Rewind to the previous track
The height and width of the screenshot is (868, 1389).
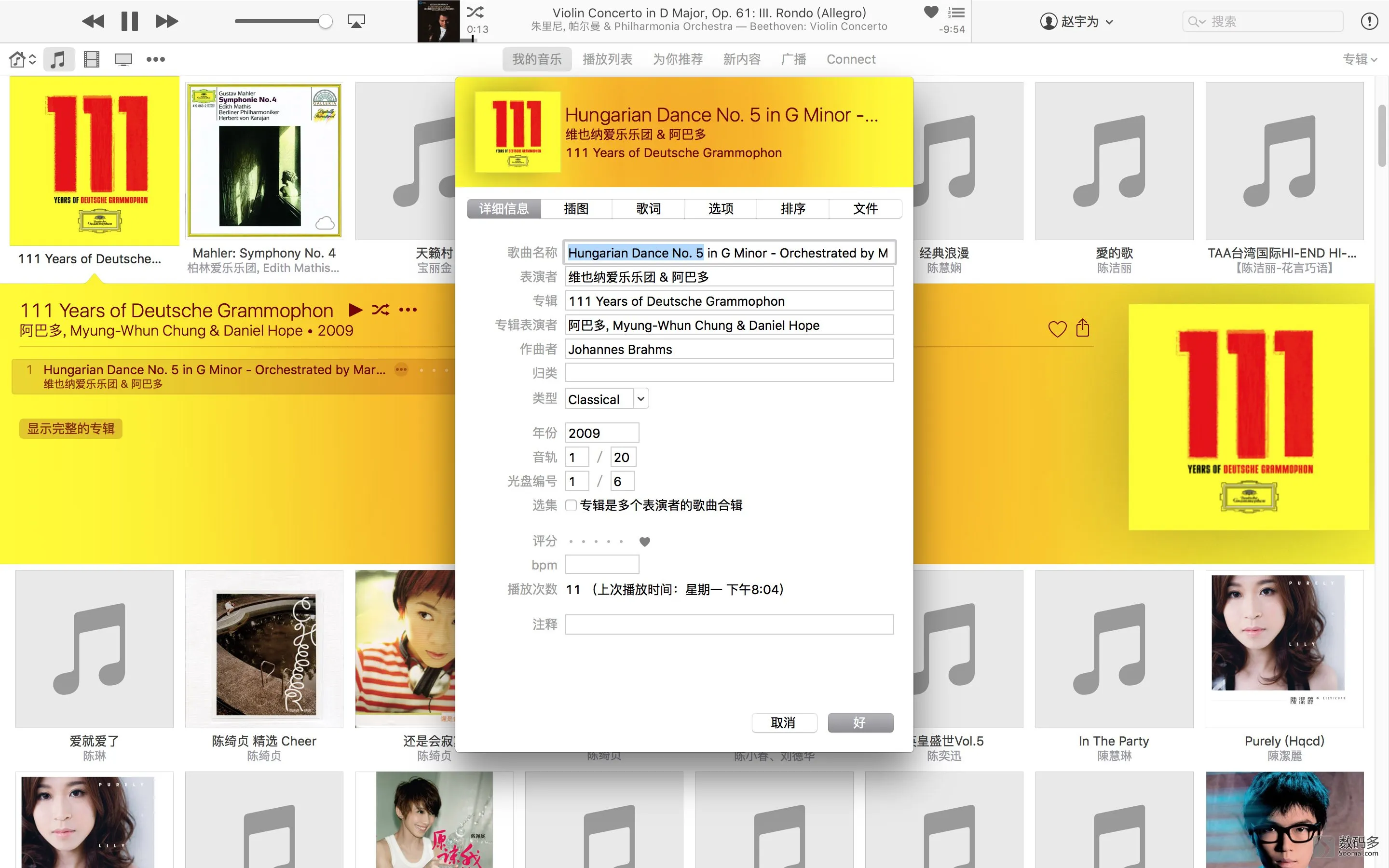point(93,21)
